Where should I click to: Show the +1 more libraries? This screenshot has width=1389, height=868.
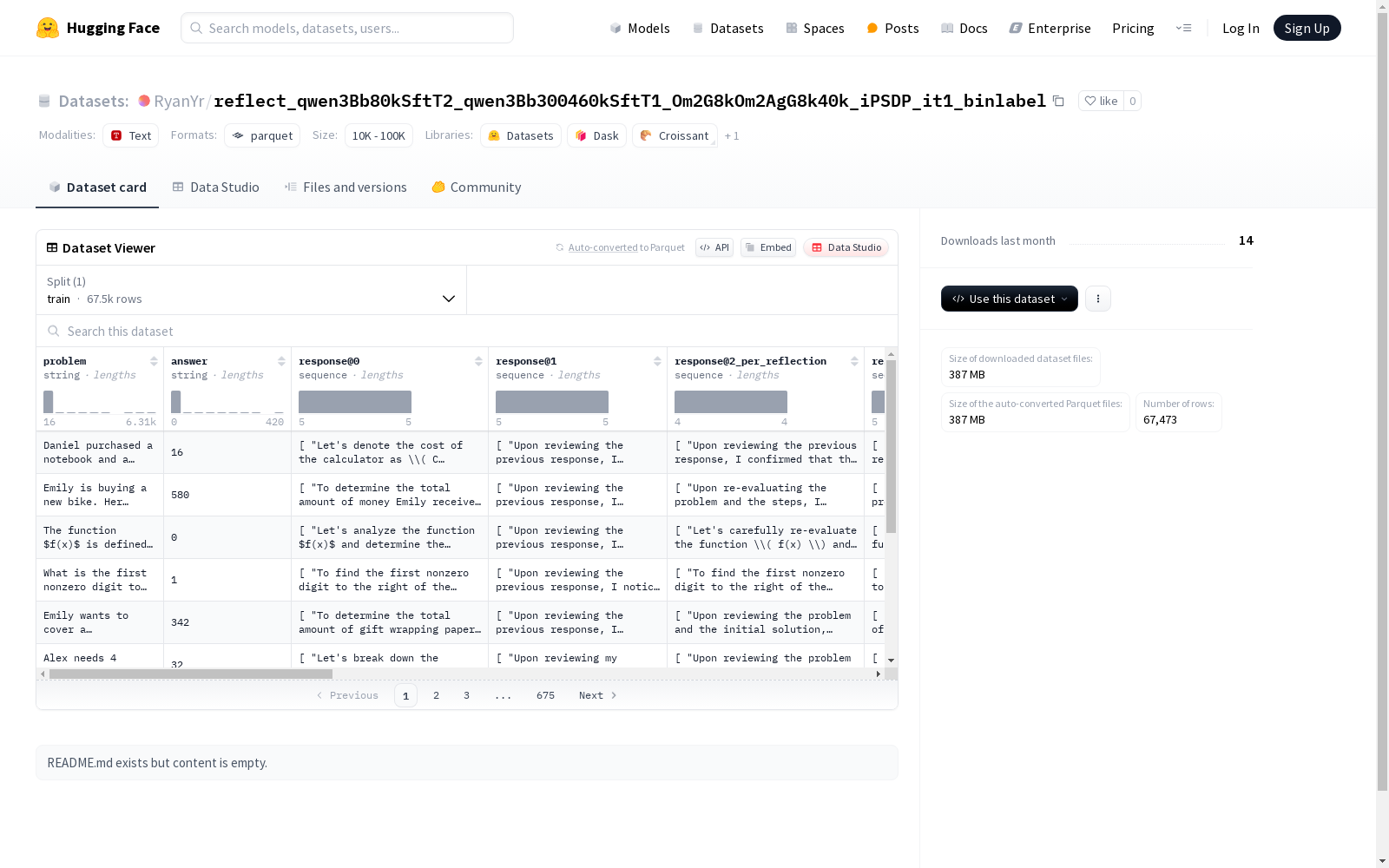pos(732,135)
